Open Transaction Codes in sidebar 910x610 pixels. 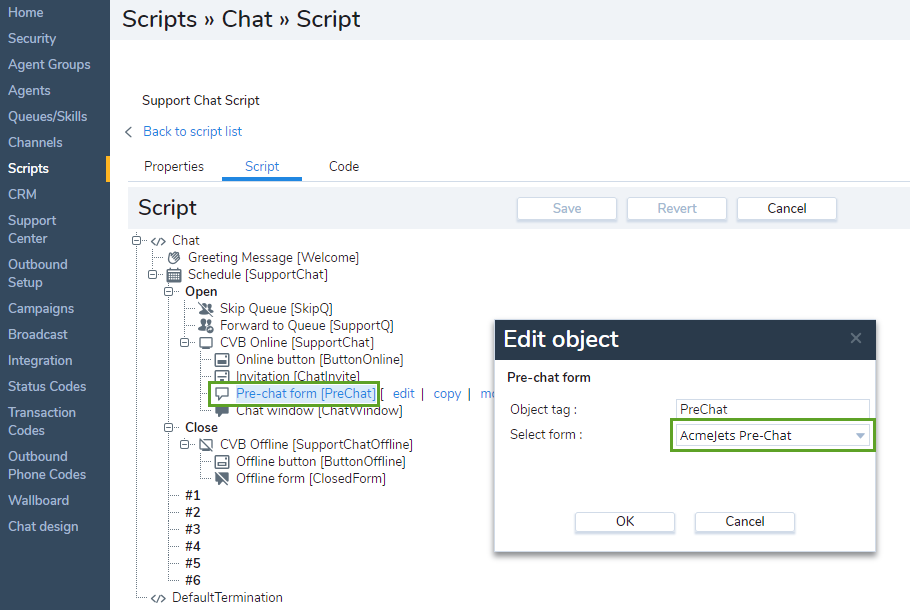[42, 421]
